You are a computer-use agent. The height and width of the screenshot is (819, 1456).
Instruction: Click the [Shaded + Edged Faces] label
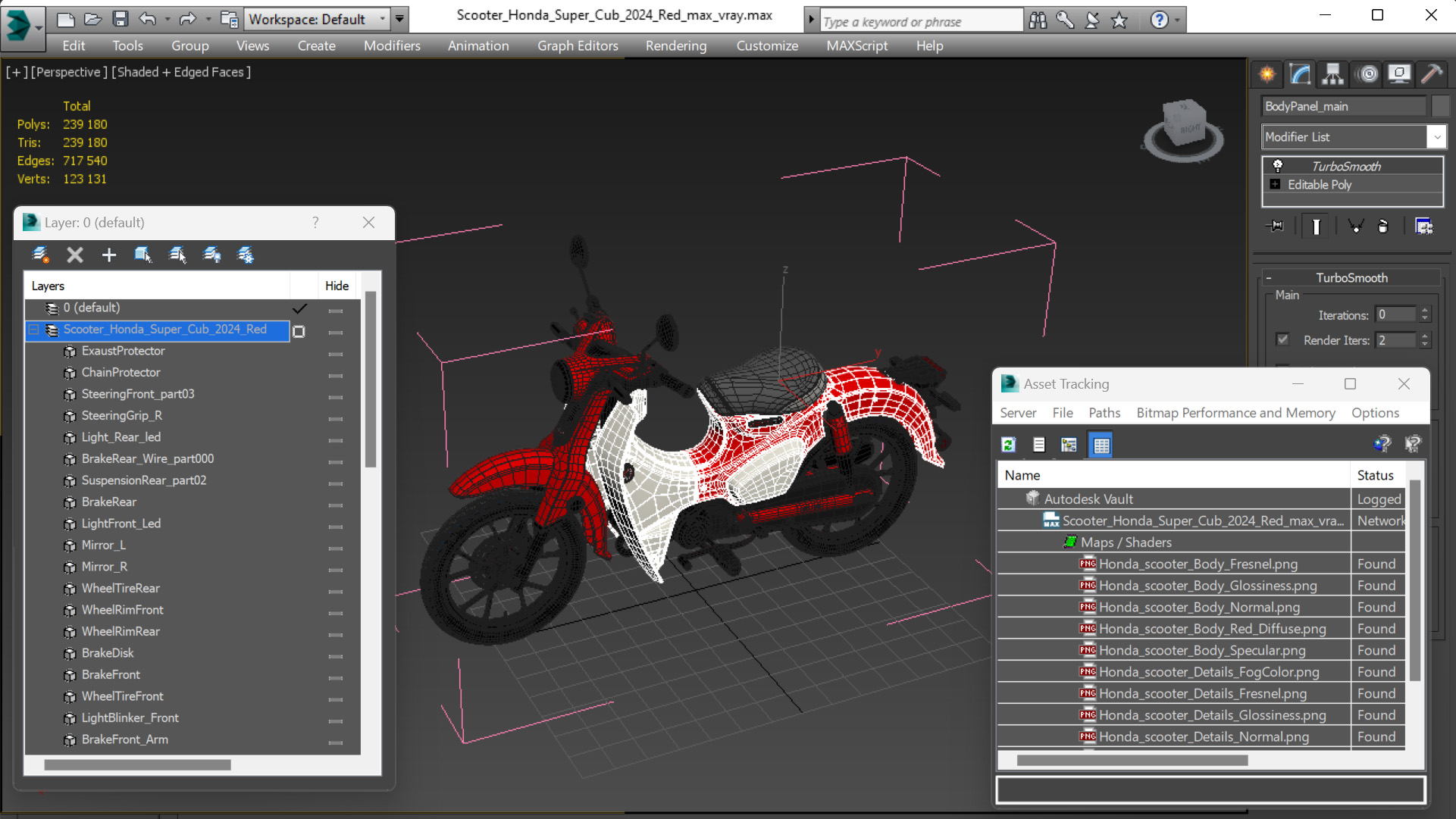pos(181,72)
